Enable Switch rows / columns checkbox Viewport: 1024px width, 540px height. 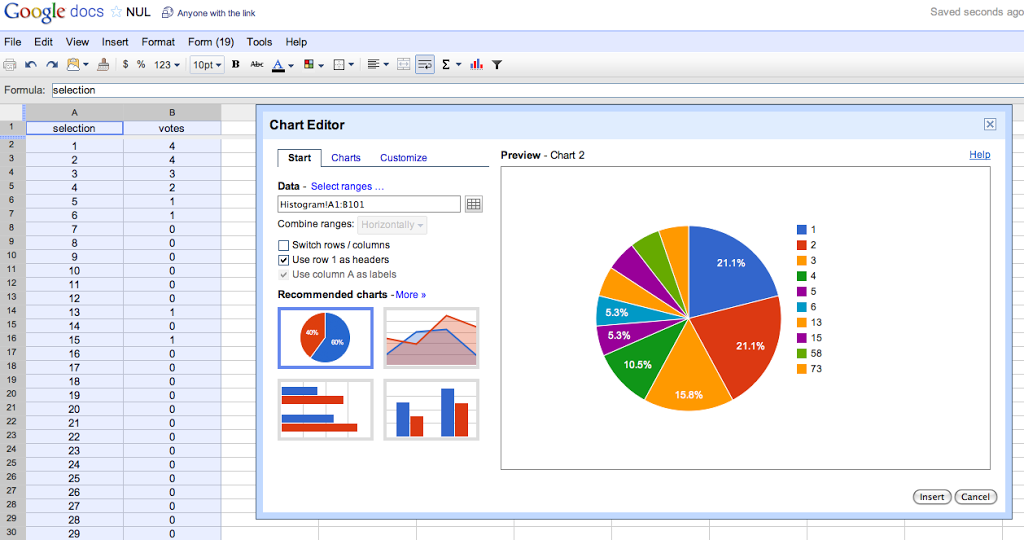[283, 246]
